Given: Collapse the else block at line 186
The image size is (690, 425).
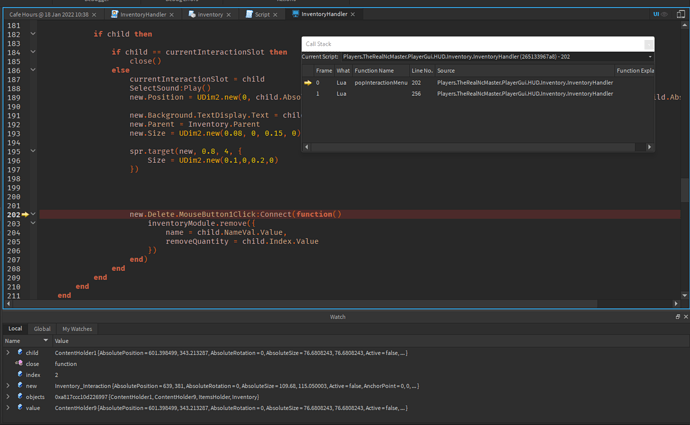Looking at the screenshot, I should pos(33,70).
